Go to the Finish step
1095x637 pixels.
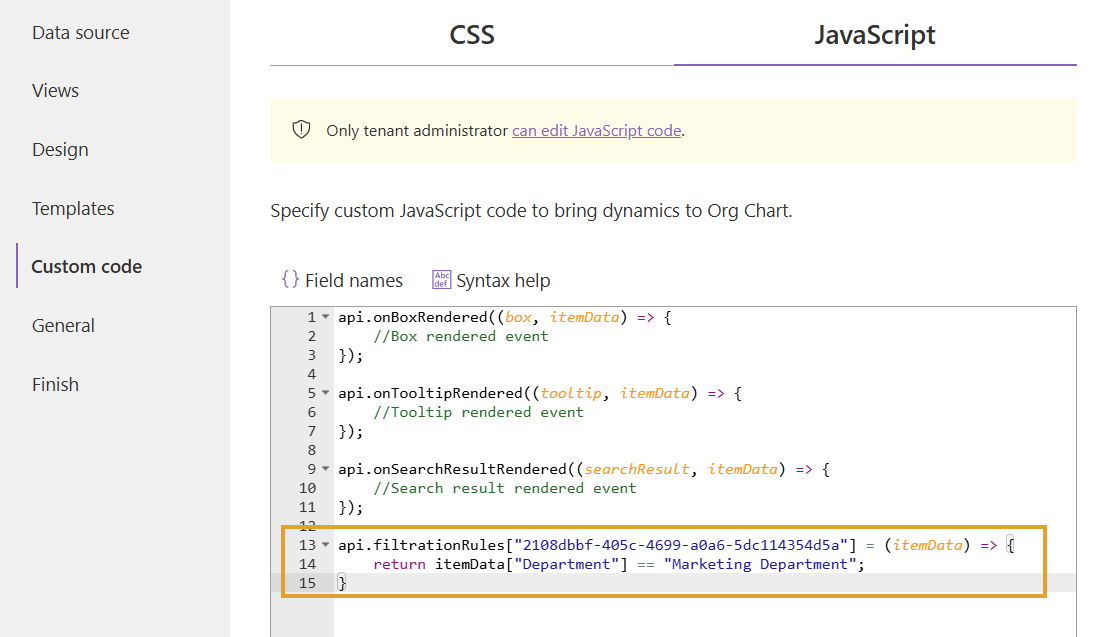click(x=55, y=384)
